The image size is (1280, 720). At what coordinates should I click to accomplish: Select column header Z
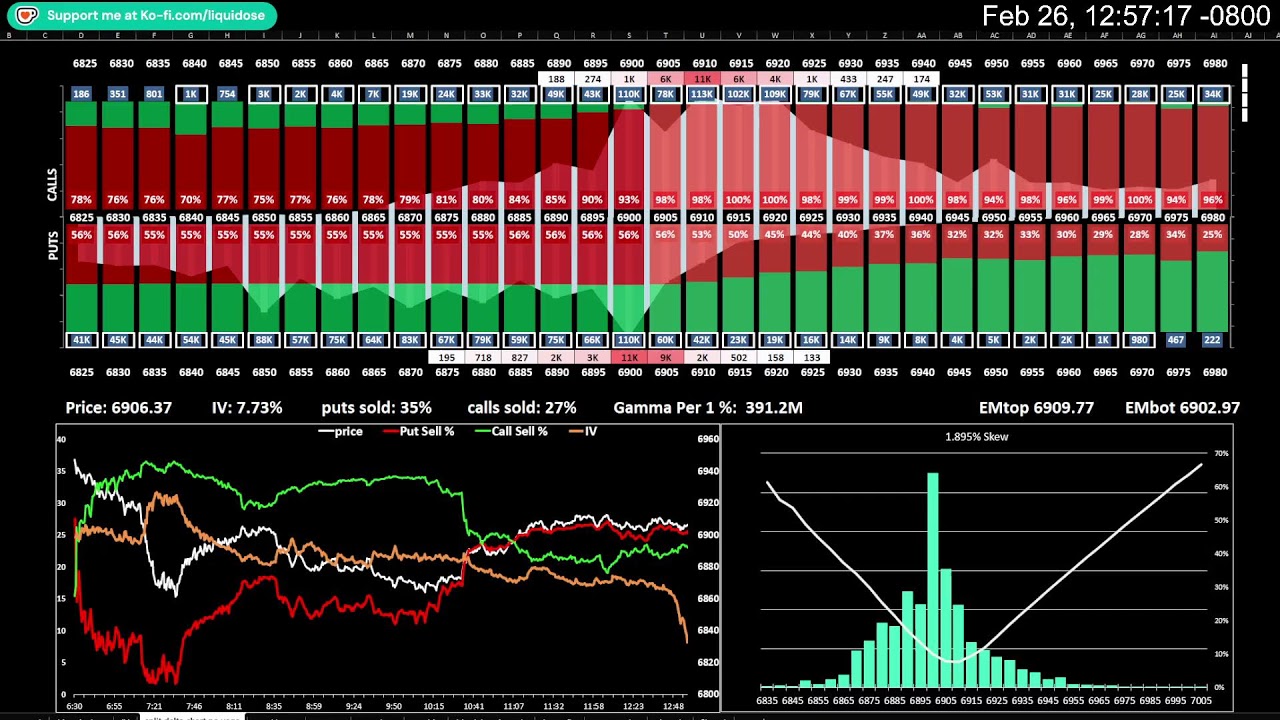click(x=884, y=36)
